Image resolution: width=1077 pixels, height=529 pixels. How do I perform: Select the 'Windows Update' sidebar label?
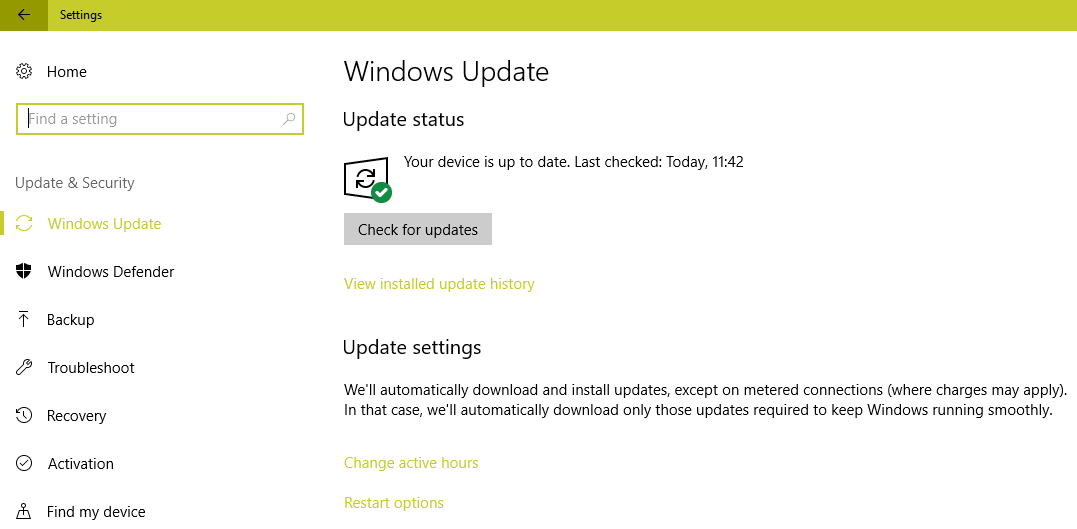point(104,224)
